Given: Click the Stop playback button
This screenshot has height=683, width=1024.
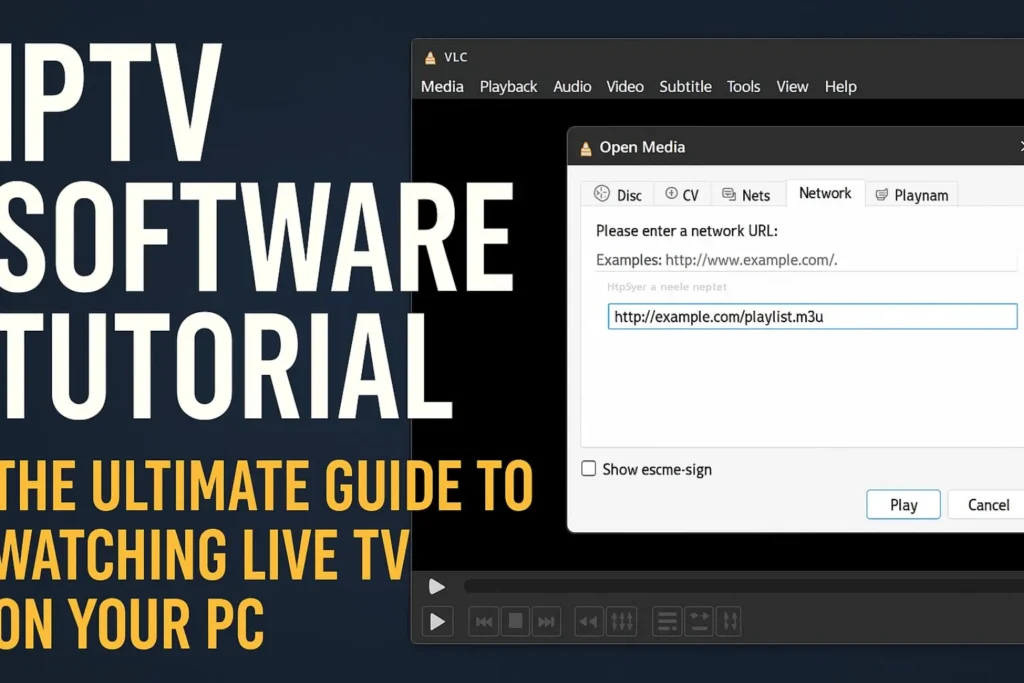Looking at the screenshot, I should click(515, 622).
